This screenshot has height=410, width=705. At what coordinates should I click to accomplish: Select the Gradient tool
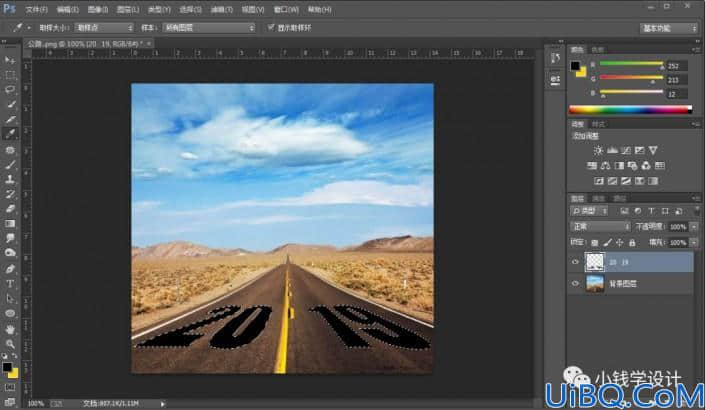[x=10, y=223]
